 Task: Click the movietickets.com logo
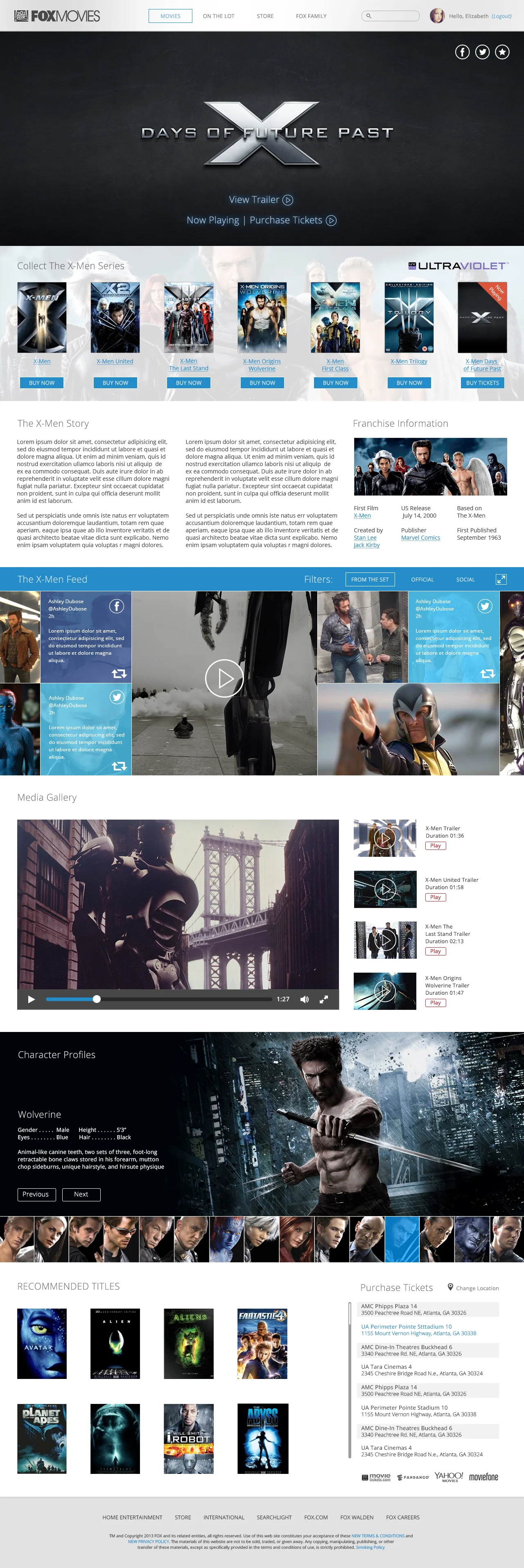(376, 1477)
